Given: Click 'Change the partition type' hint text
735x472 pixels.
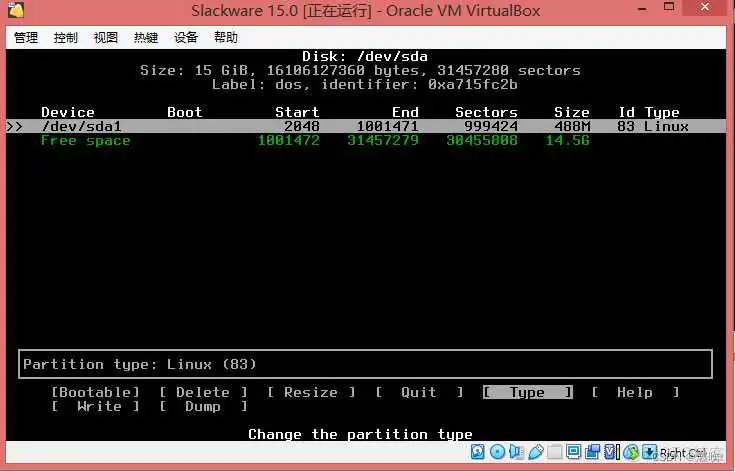Looking at the screenshot, I should (360, 434).
